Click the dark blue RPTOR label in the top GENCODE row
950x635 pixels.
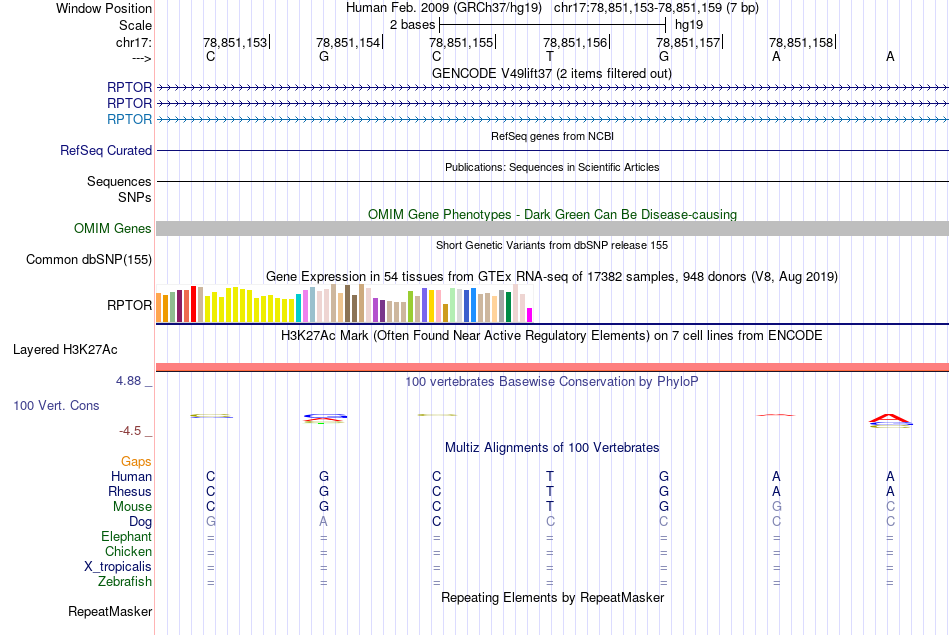tap(129, 87)
